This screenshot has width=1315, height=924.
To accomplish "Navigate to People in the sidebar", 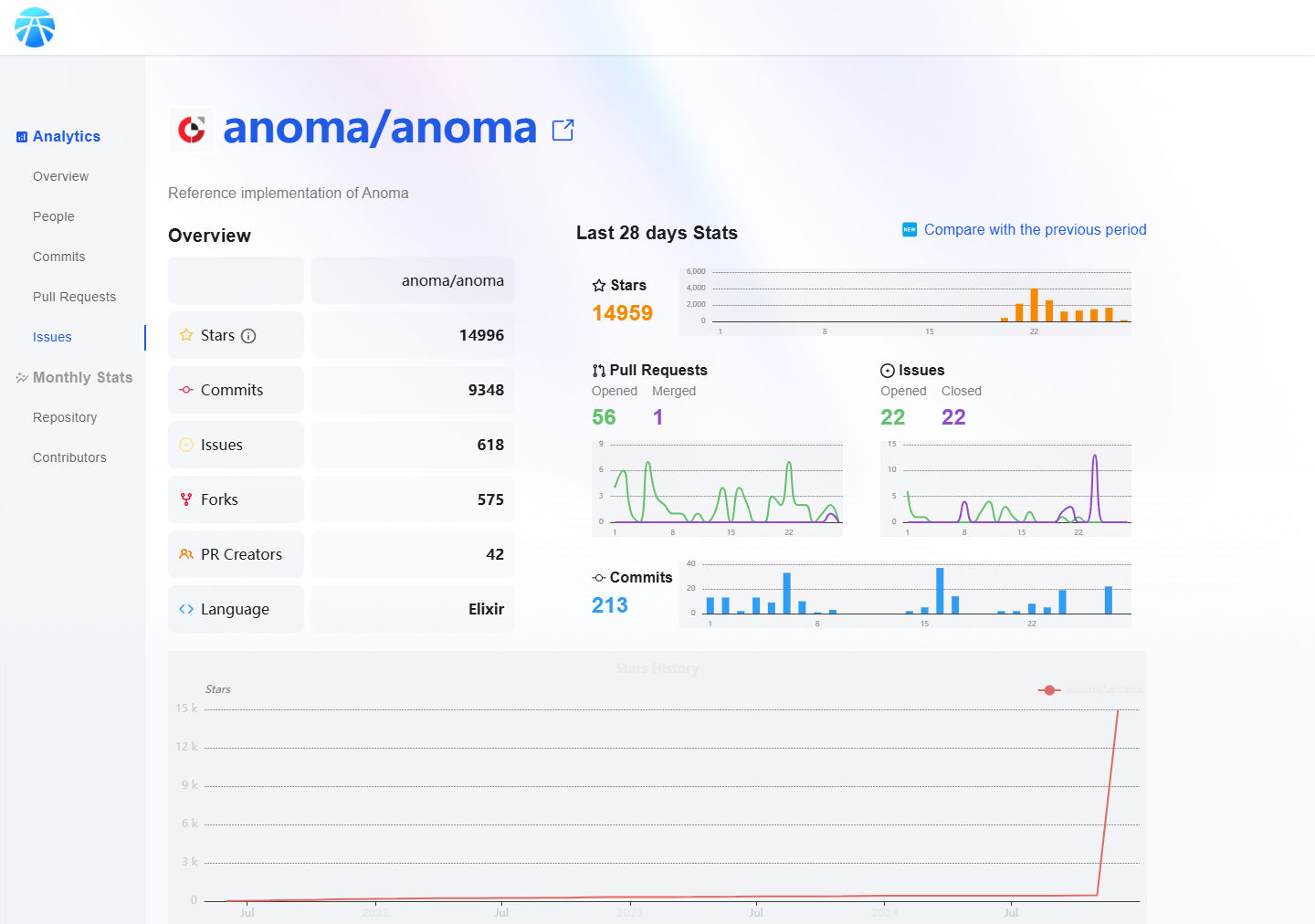I will 54,216.
